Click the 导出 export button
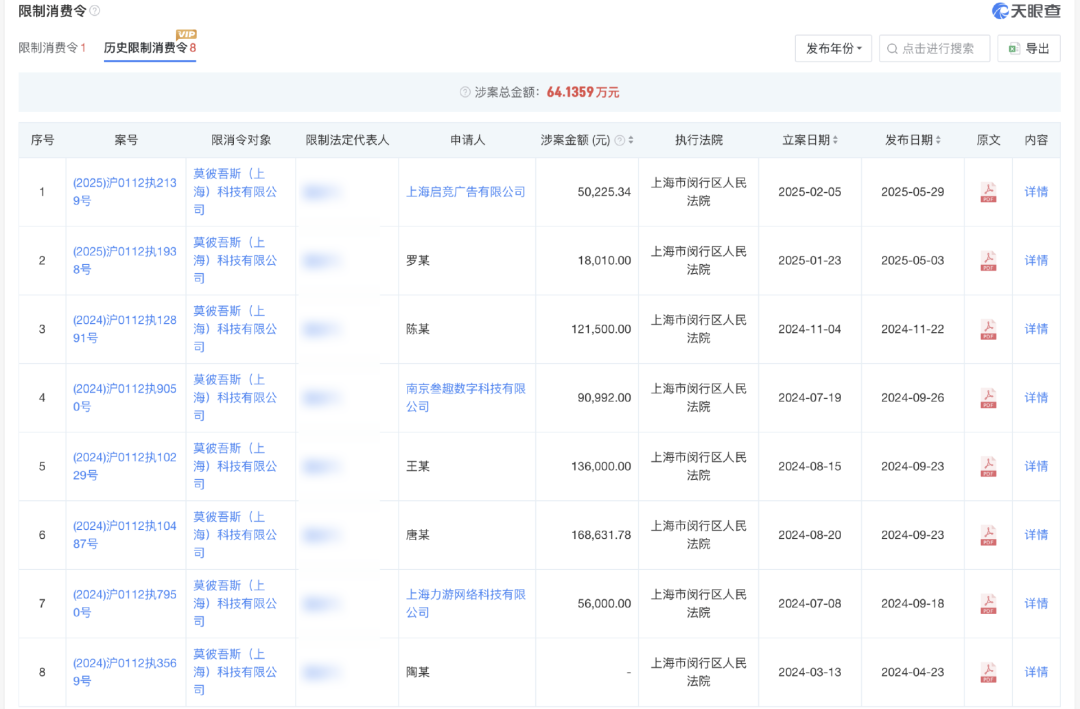The width and height of the screenshot is (1080, 709). 1028,48
